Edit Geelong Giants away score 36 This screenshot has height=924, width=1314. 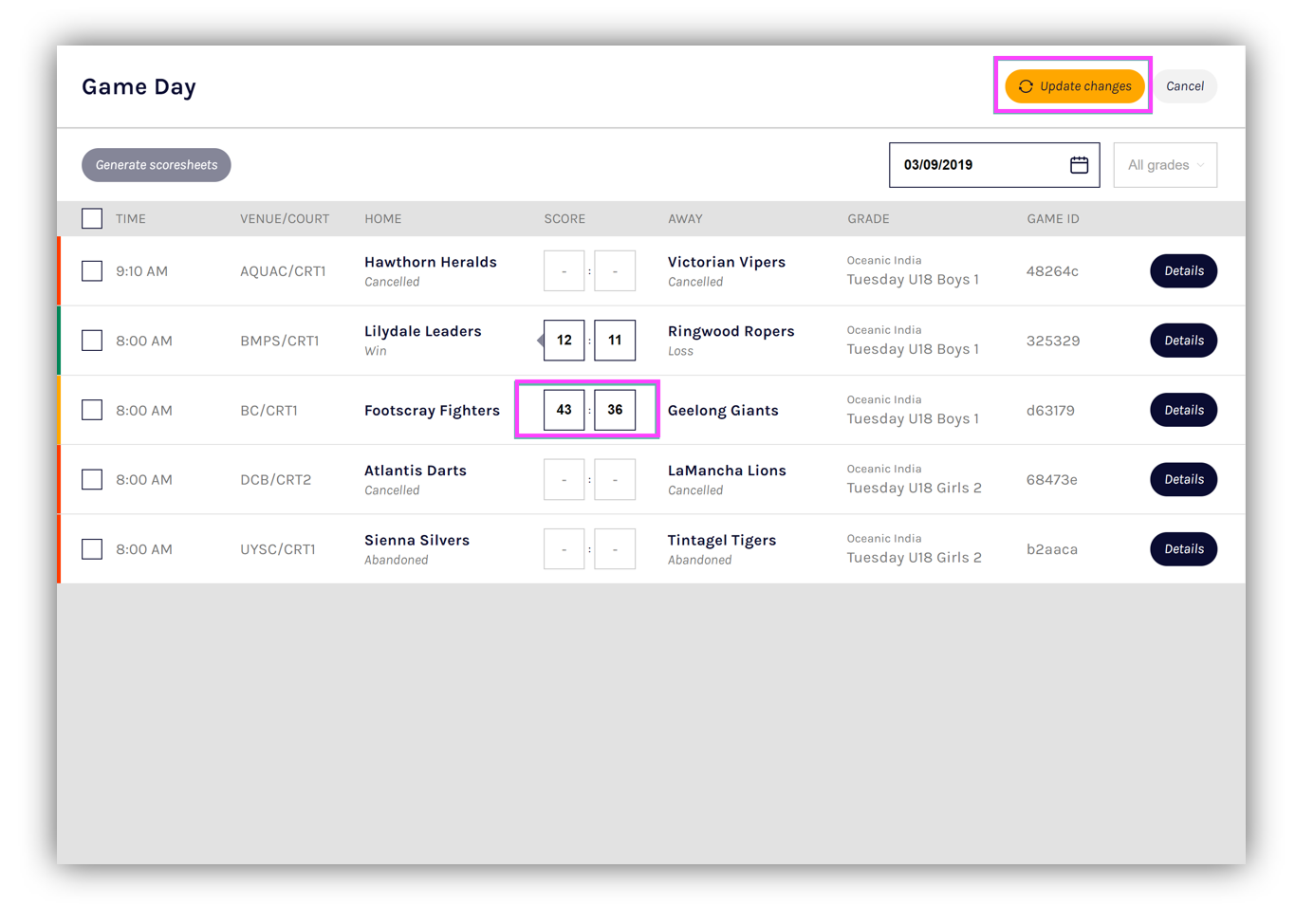point(615,410)
